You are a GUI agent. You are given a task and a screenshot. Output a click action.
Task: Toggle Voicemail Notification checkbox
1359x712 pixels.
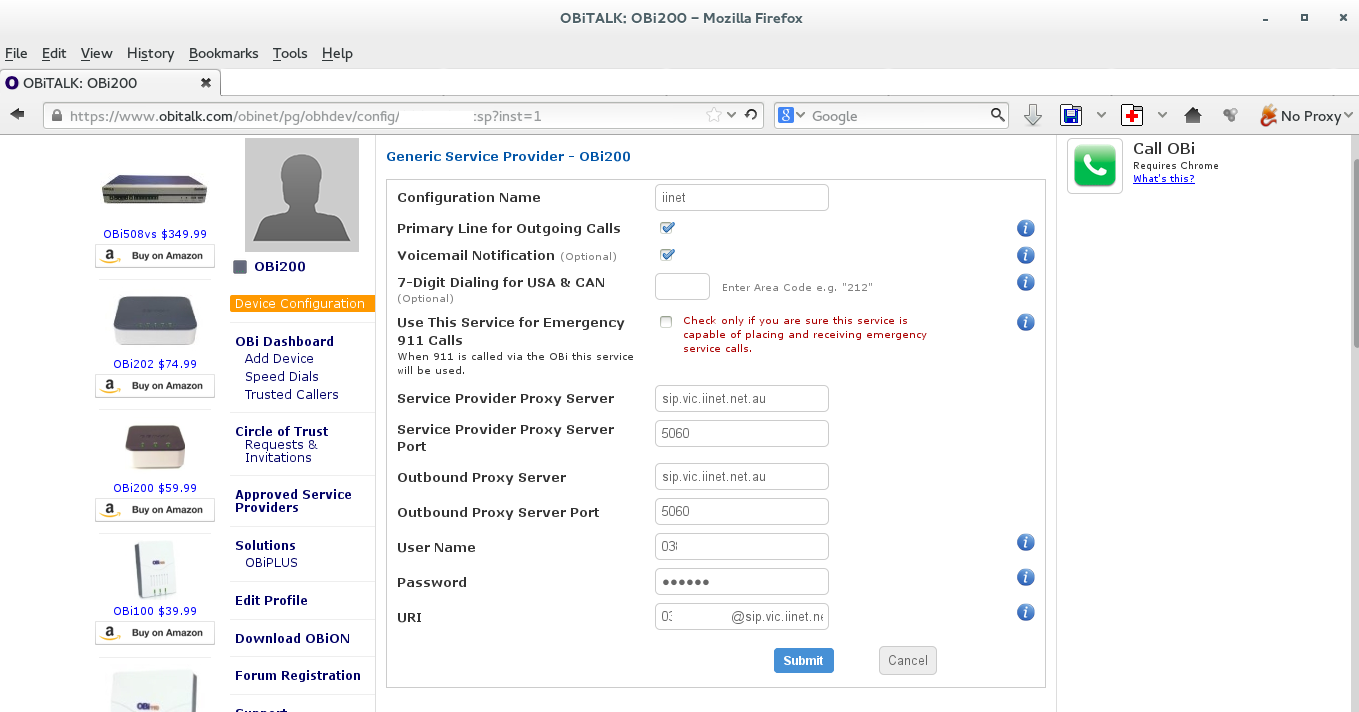coord(667,255)
